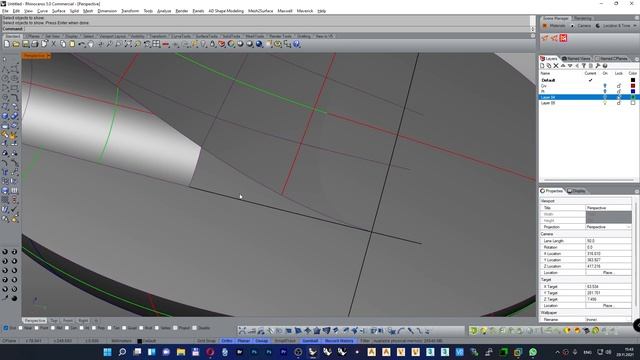Click the Osnap status bar button

[x=262, y=340]
